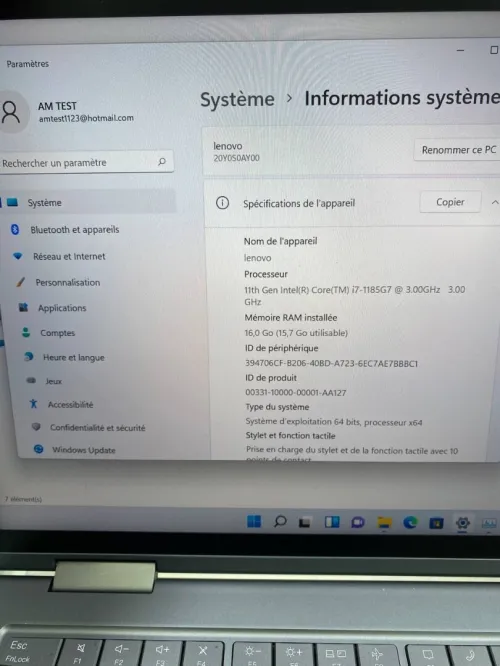Viewport: 500px width, 666px height.
Task: Click the network Wi-Fi sidebar icon
Action: (18, 256)
